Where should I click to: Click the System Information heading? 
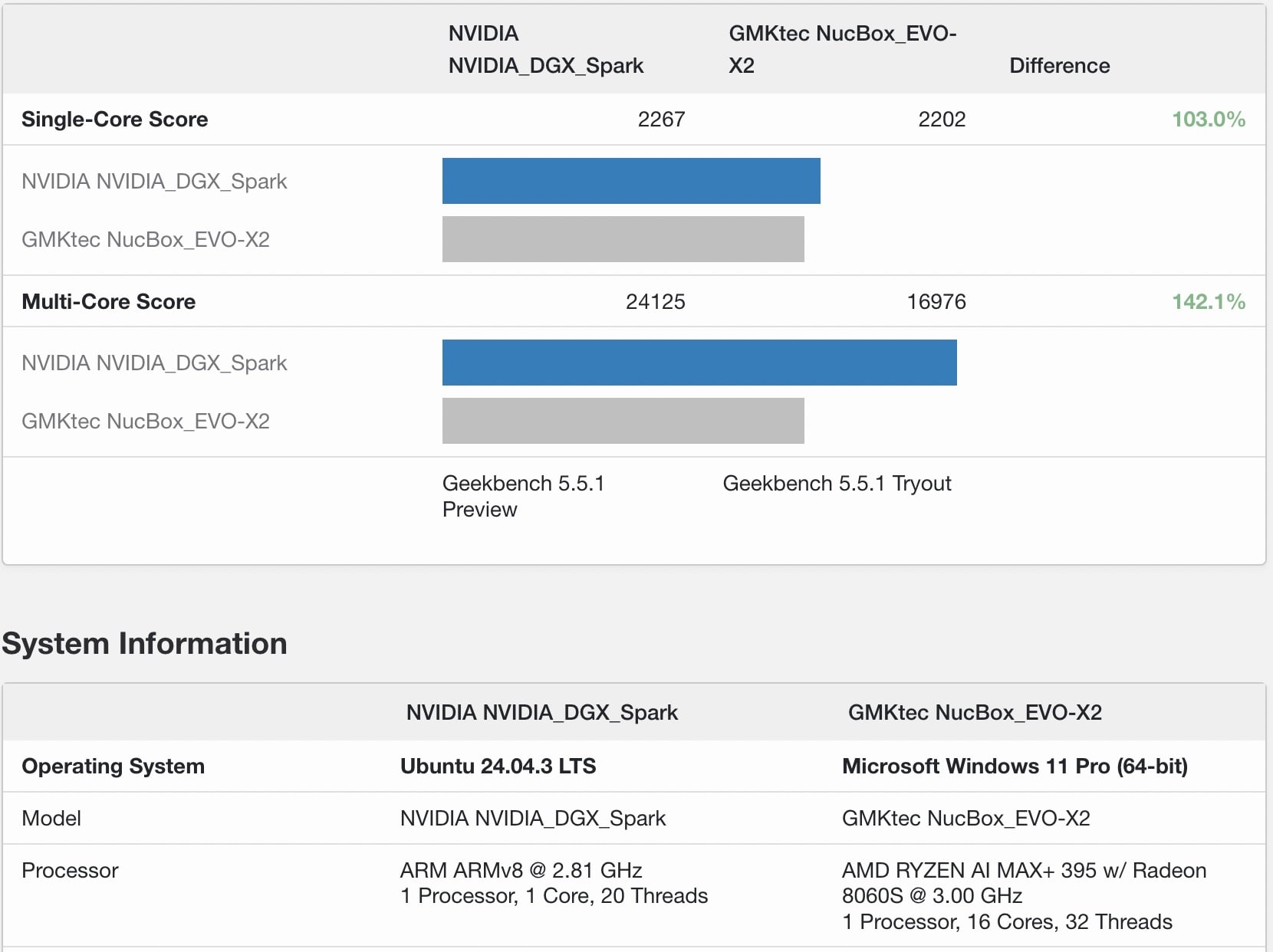point(144,644)
